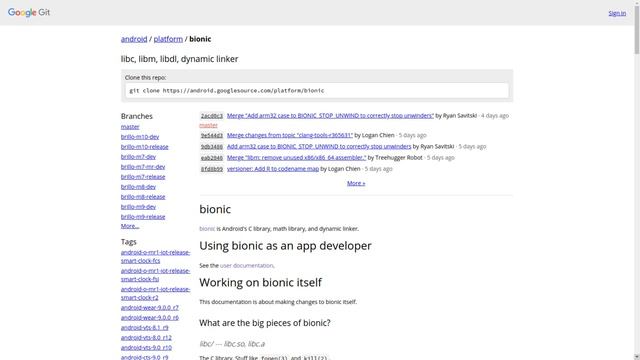Open tag android-o-mr1-iot-release-smart-clock-fcs
Viewport: 640px width, 360px height.
coord(155,256)
